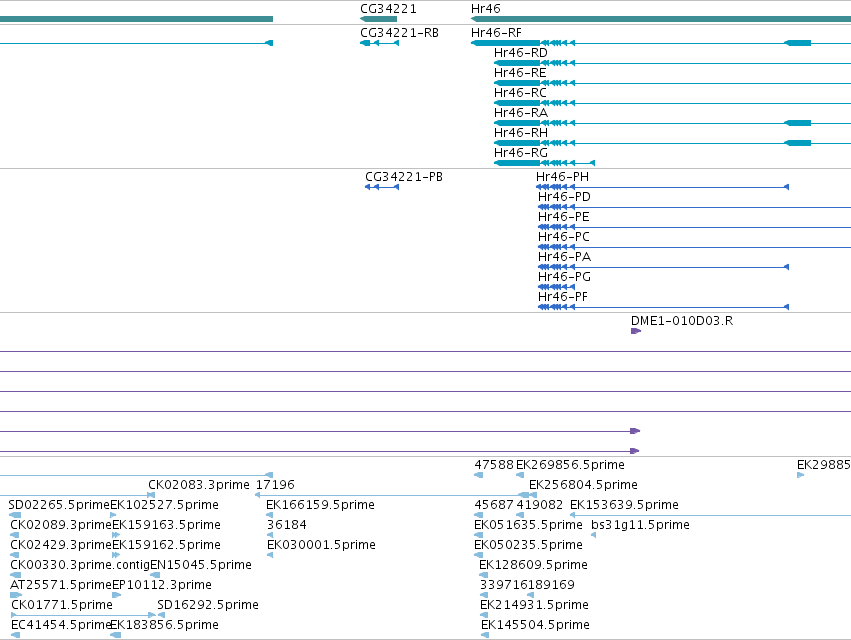The width and height of the screenshot is (851, 640).
Task: Select the EN15045.5prime EST label
Action: pyautogui.click(x=201, y=565)
